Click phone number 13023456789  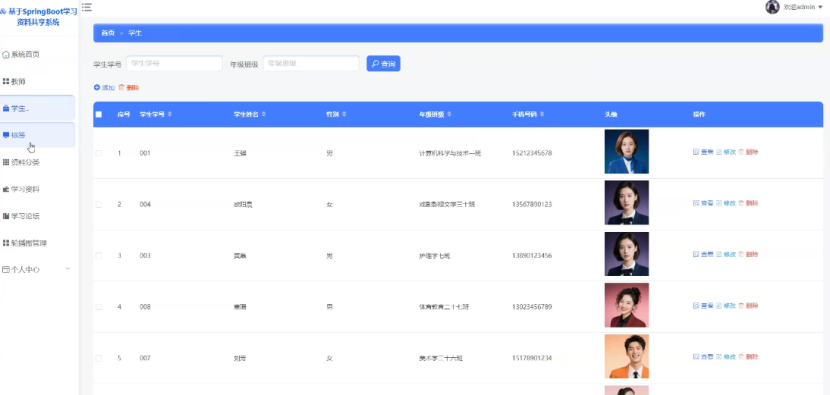[x=532, y=307]
